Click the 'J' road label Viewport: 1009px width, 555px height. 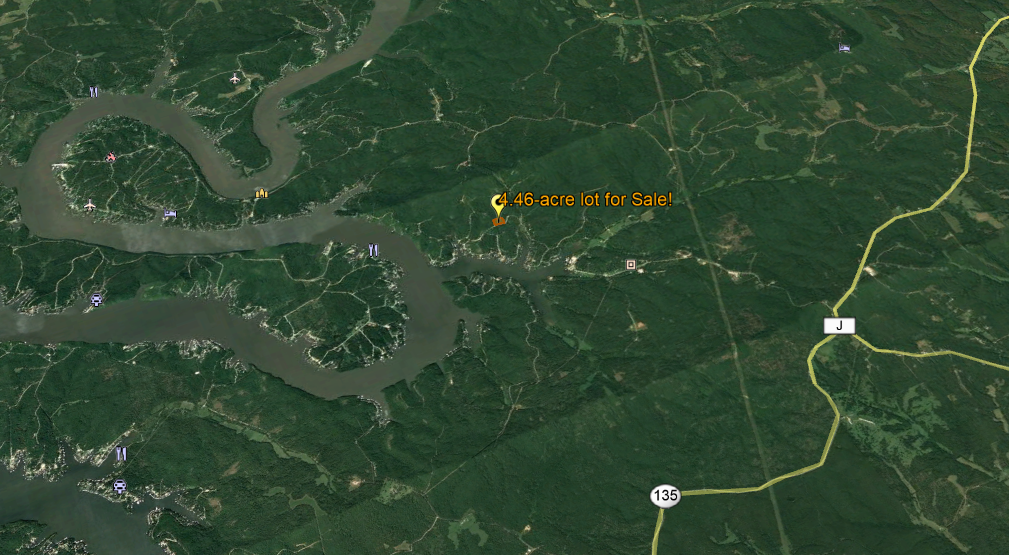[839, 326]
